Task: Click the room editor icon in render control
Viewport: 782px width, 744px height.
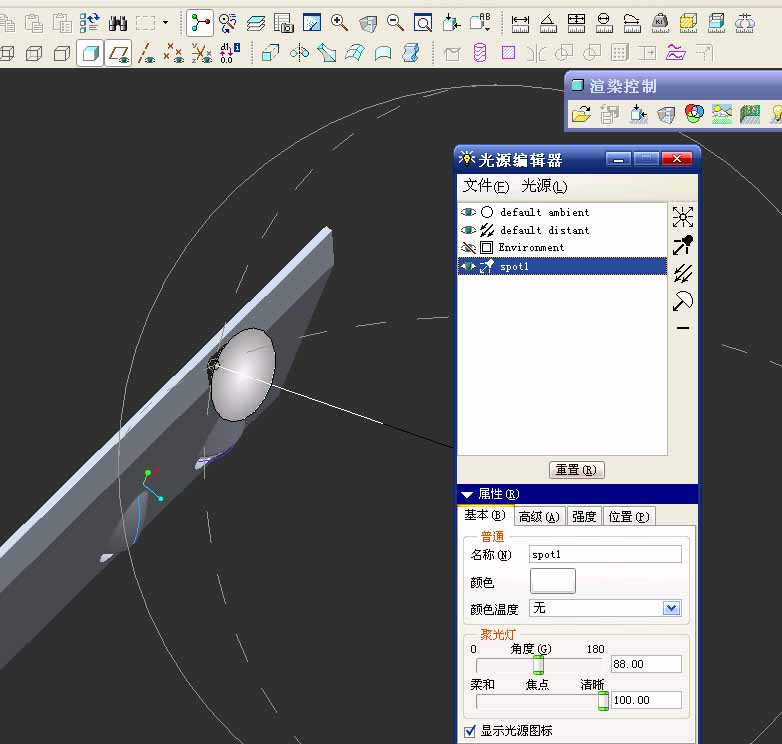Action: (x=750, y=114)
